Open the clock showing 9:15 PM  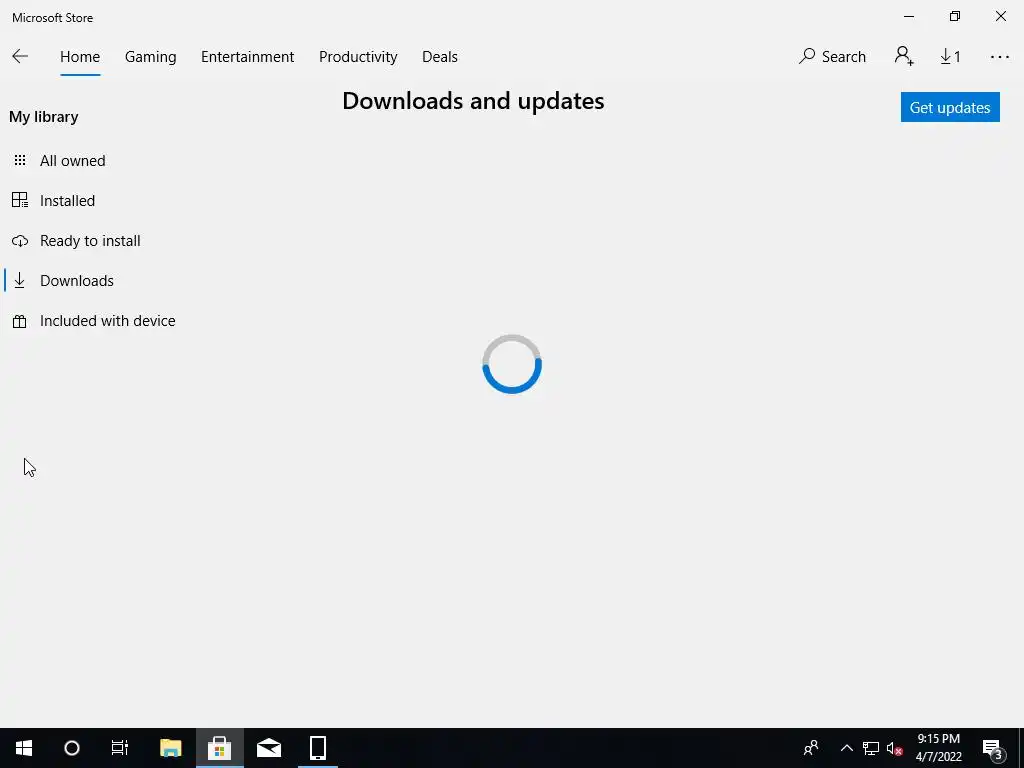coord(938,748)
